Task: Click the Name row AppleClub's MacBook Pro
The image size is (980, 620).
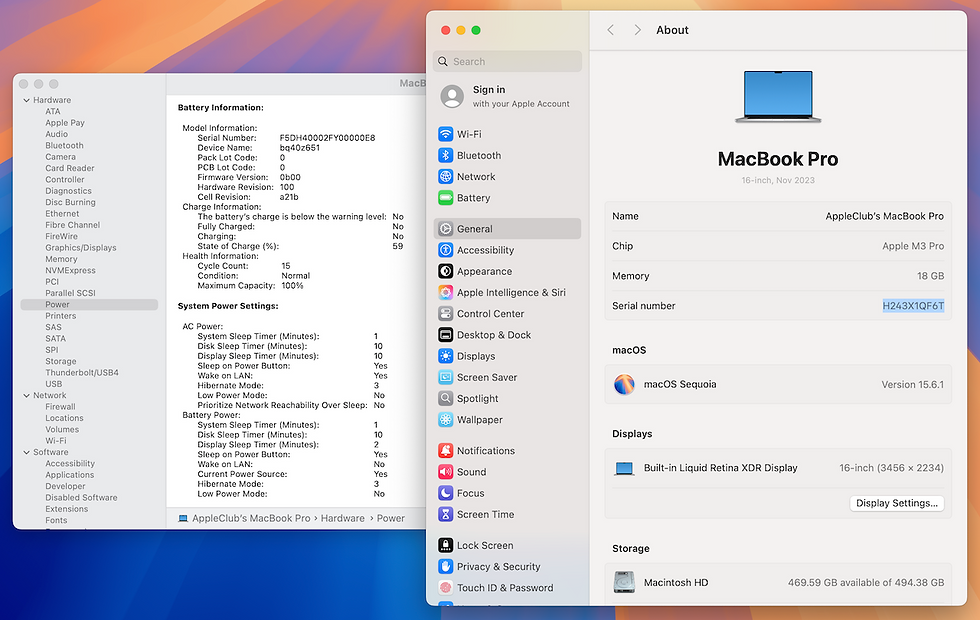Action: coord(778,216)
